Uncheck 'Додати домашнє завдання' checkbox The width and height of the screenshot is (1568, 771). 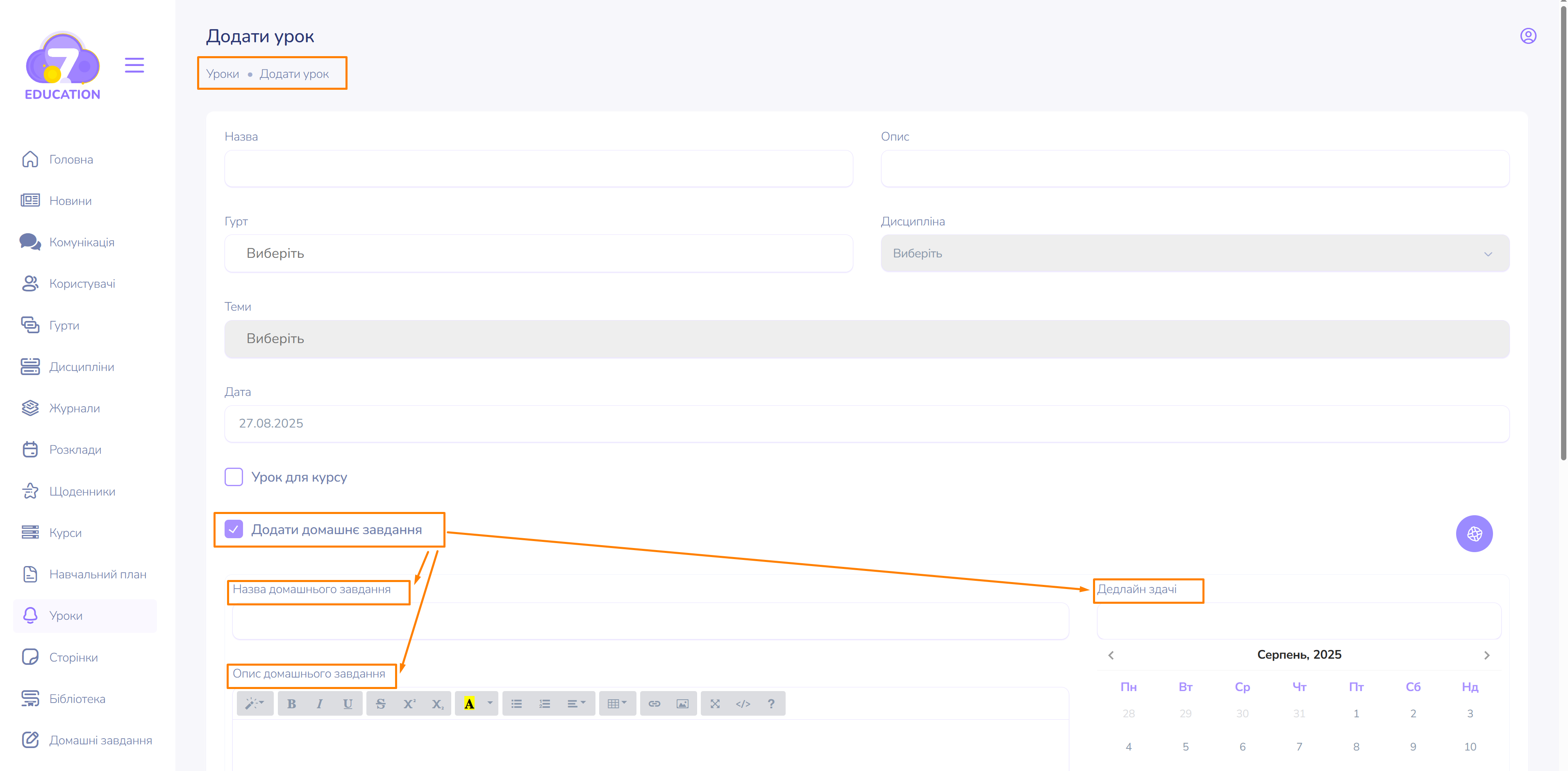(x=234, y=529)
